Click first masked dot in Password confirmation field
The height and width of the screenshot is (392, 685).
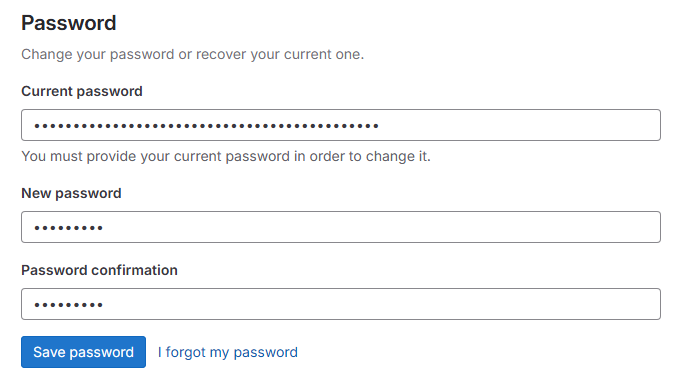[37, 305]
